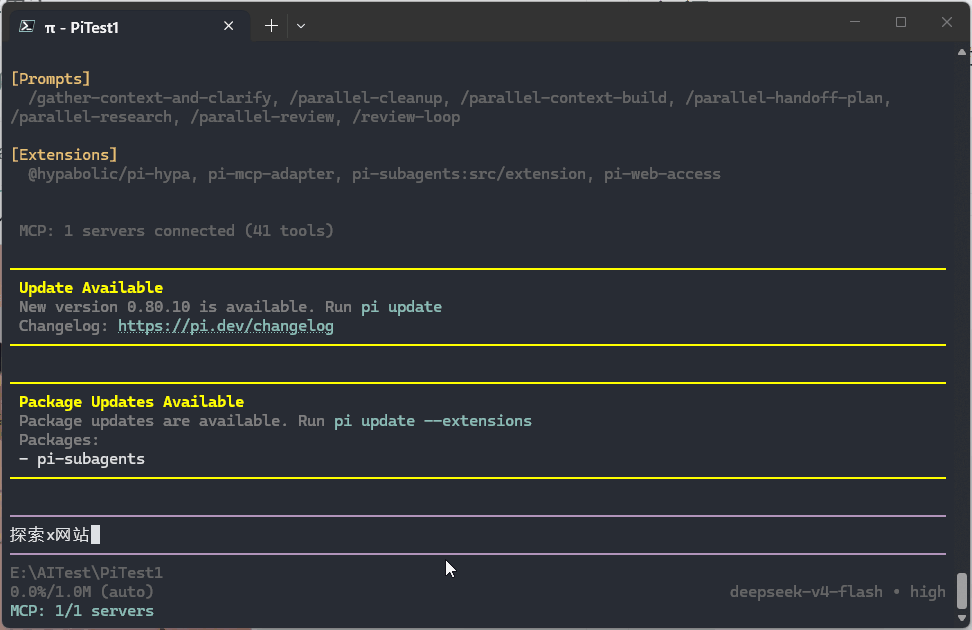Click the [Prompts] heading
Screen dimensions: 972x630
click(x=51, y=79)
